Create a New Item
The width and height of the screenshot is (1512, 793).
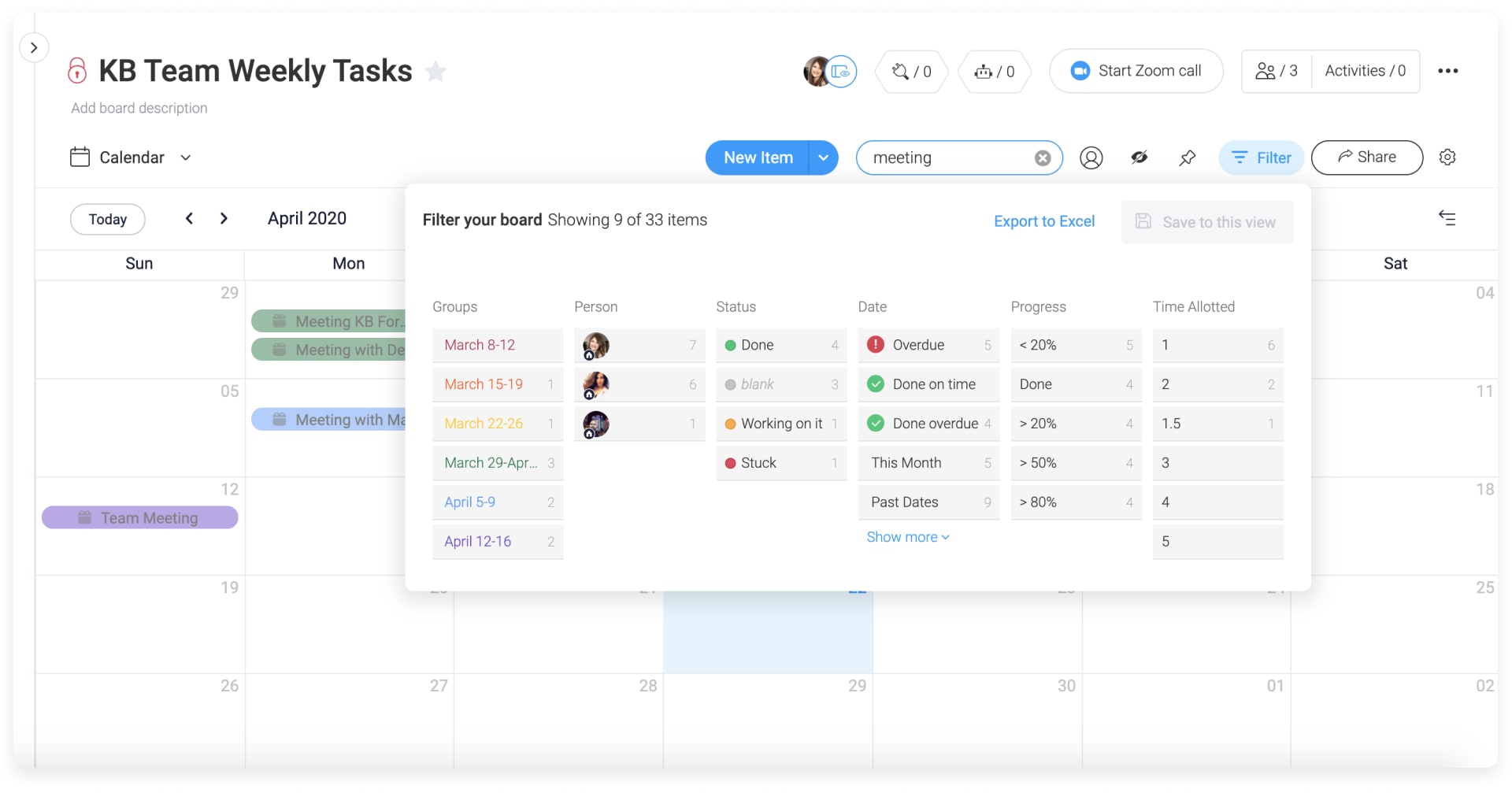758,157
